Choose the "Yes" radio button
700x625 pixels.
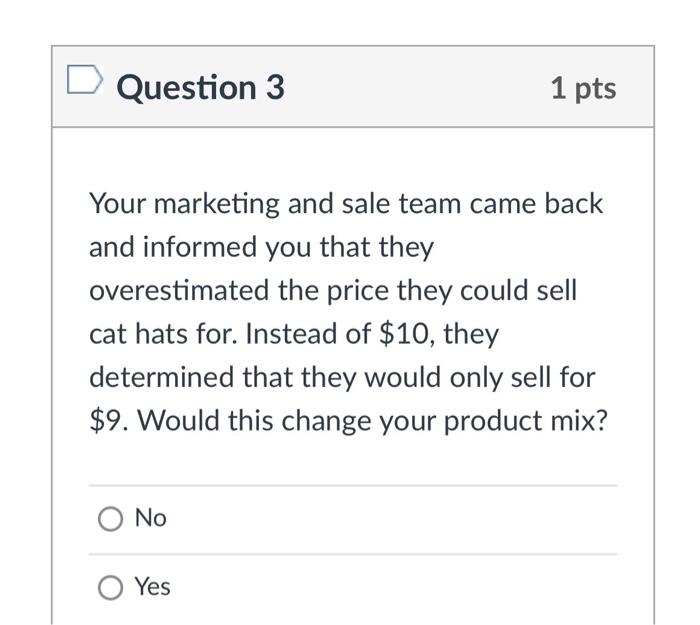point(110,588)
